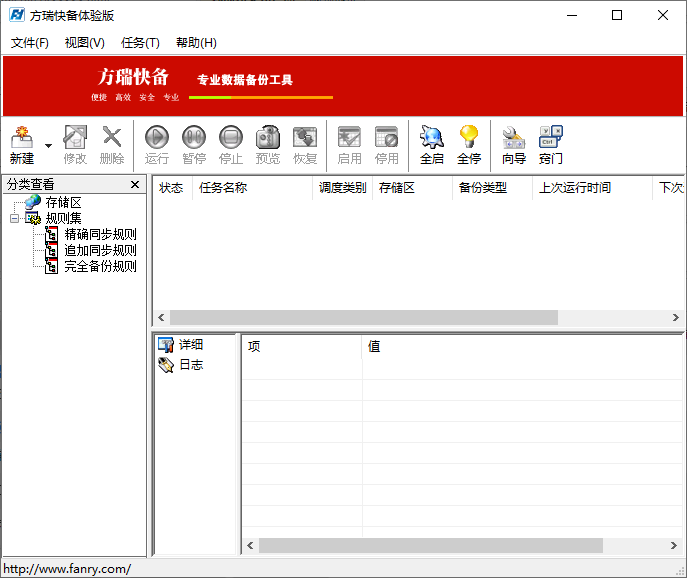Switch to the 详细 view
Screen dimensions: 687x578
point(181,345)
